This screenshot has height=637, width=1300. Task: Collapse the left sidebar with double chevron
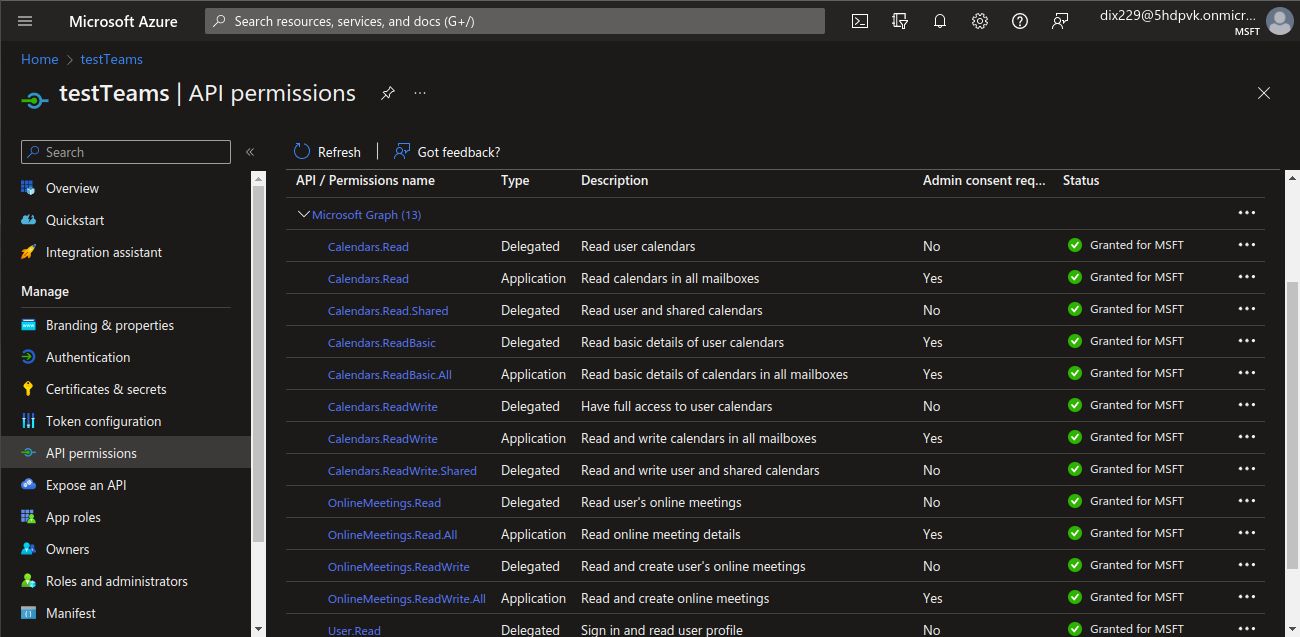tap(250, 152)
